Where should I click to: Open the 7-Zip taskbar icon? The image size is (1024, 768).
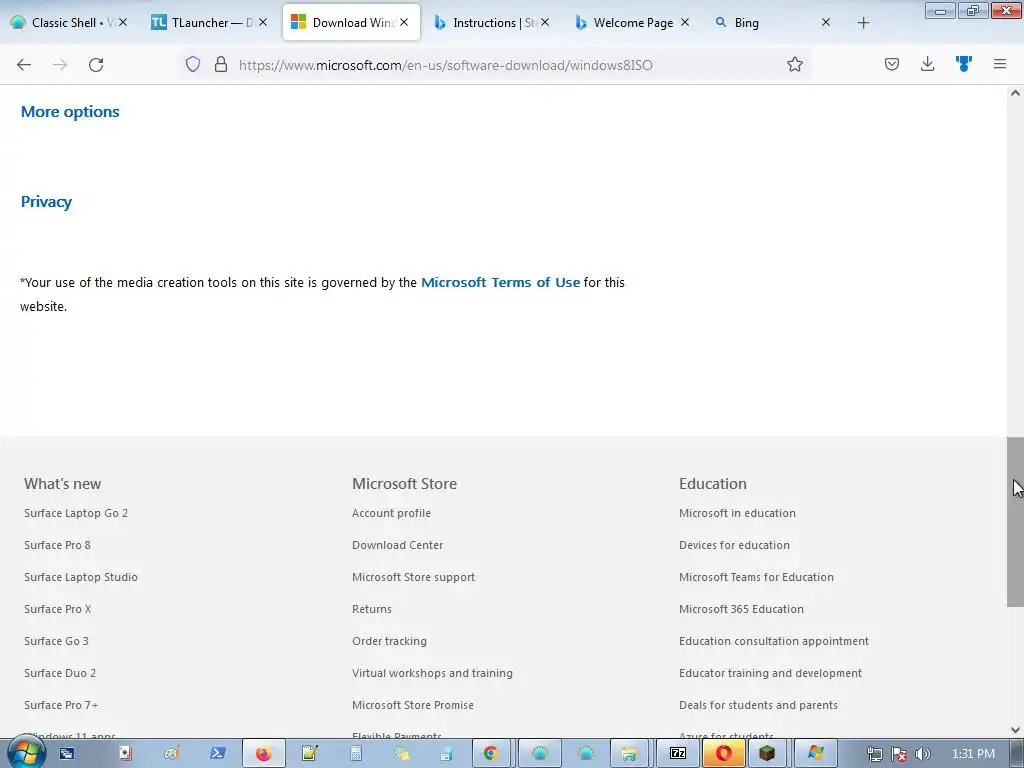tap(678, 754)
